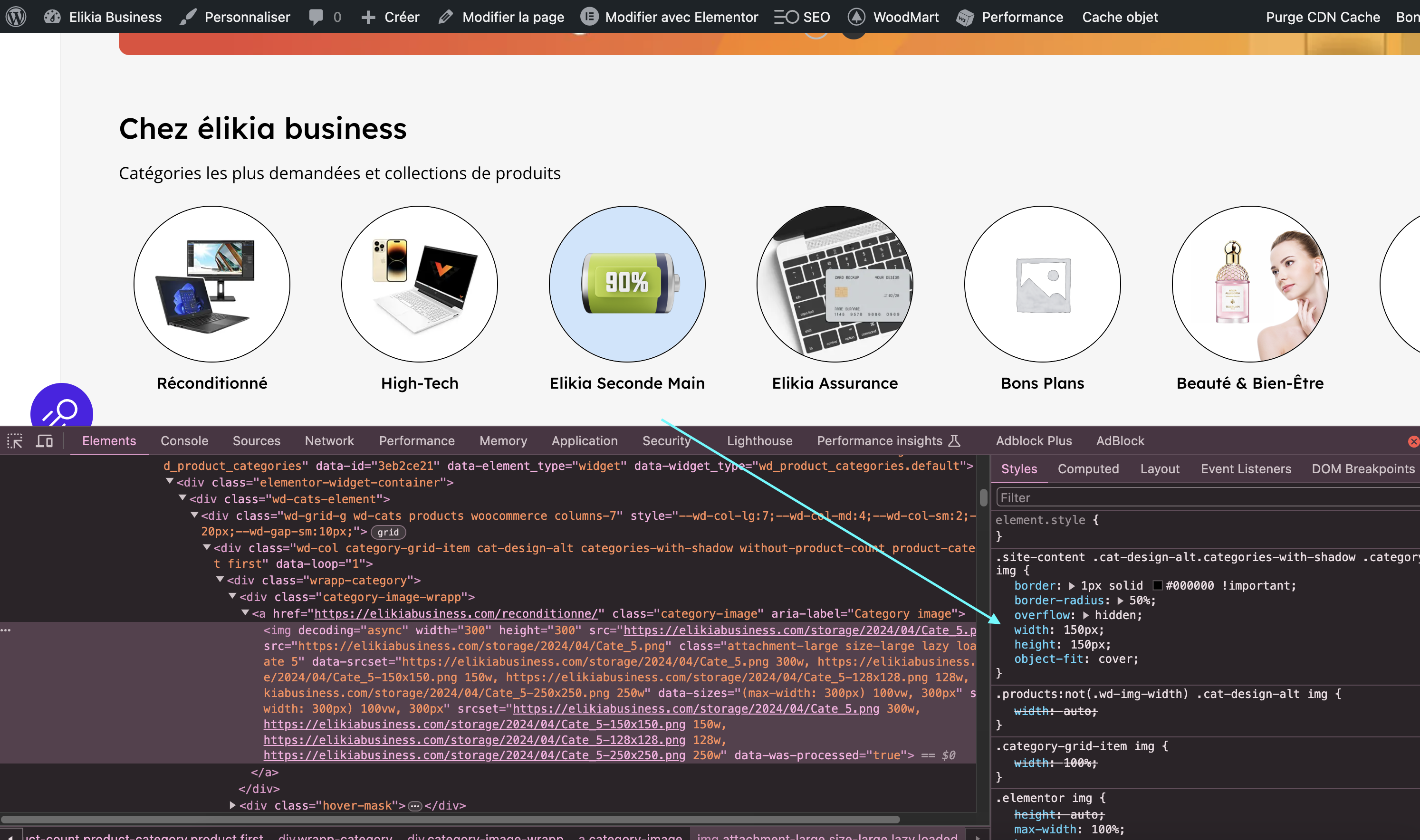Click the red error indicator icon
This screenshot has height=840, width=1420.
pyautogui.click(x=1413, y=441)
